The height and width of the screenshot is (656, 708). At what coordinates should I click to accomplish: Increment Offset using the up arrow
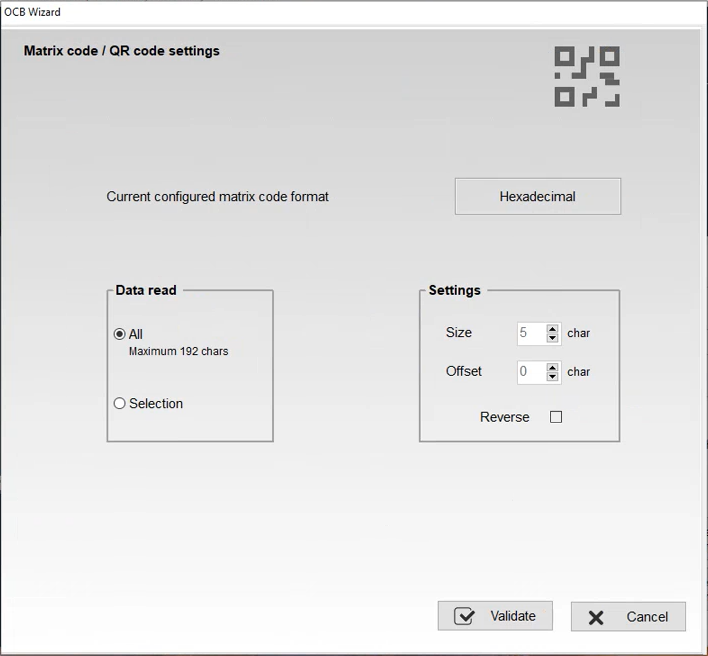[x=553, y=367]
